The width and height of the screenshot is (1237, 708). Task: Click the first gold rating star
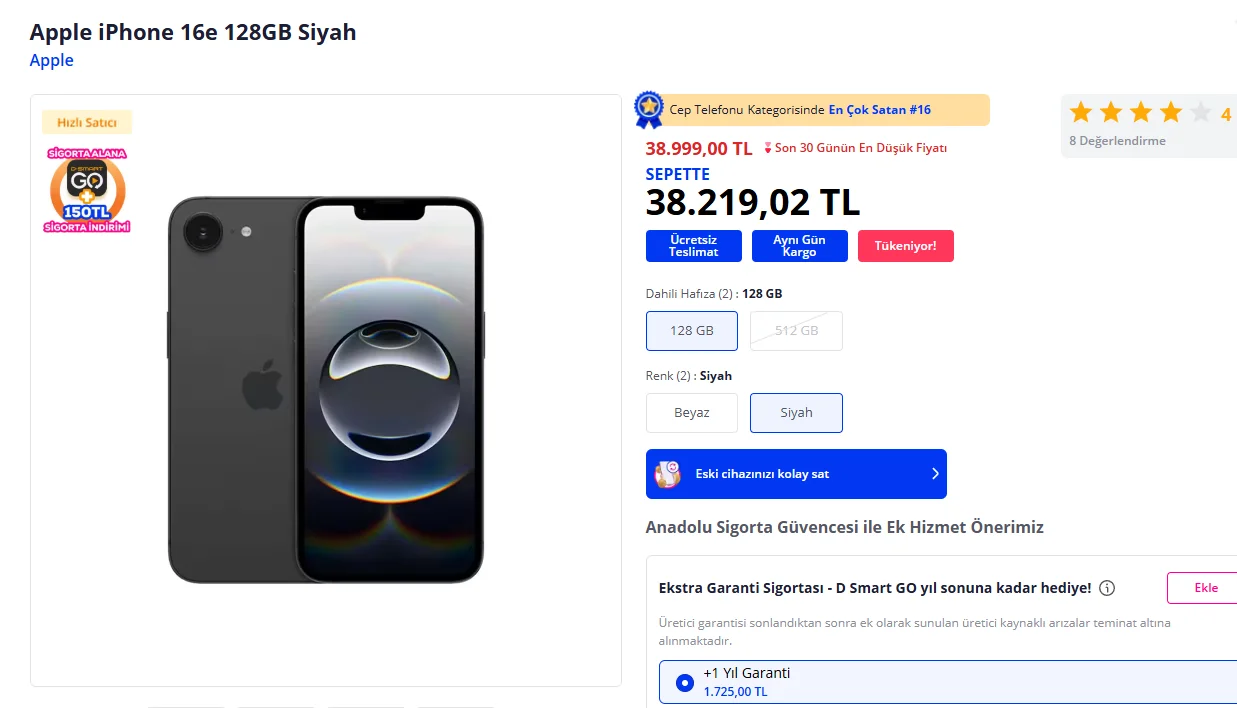(1080, 113)
